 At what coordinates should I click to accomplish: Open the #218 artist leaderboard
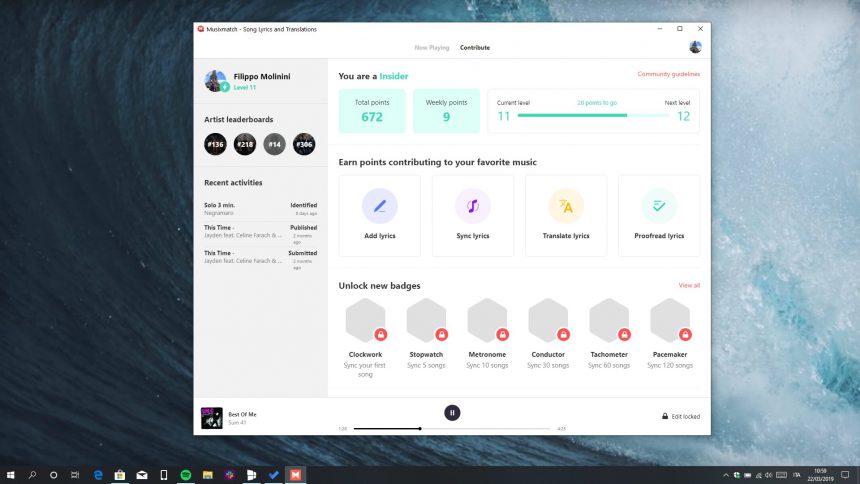[x=245, y=144]
